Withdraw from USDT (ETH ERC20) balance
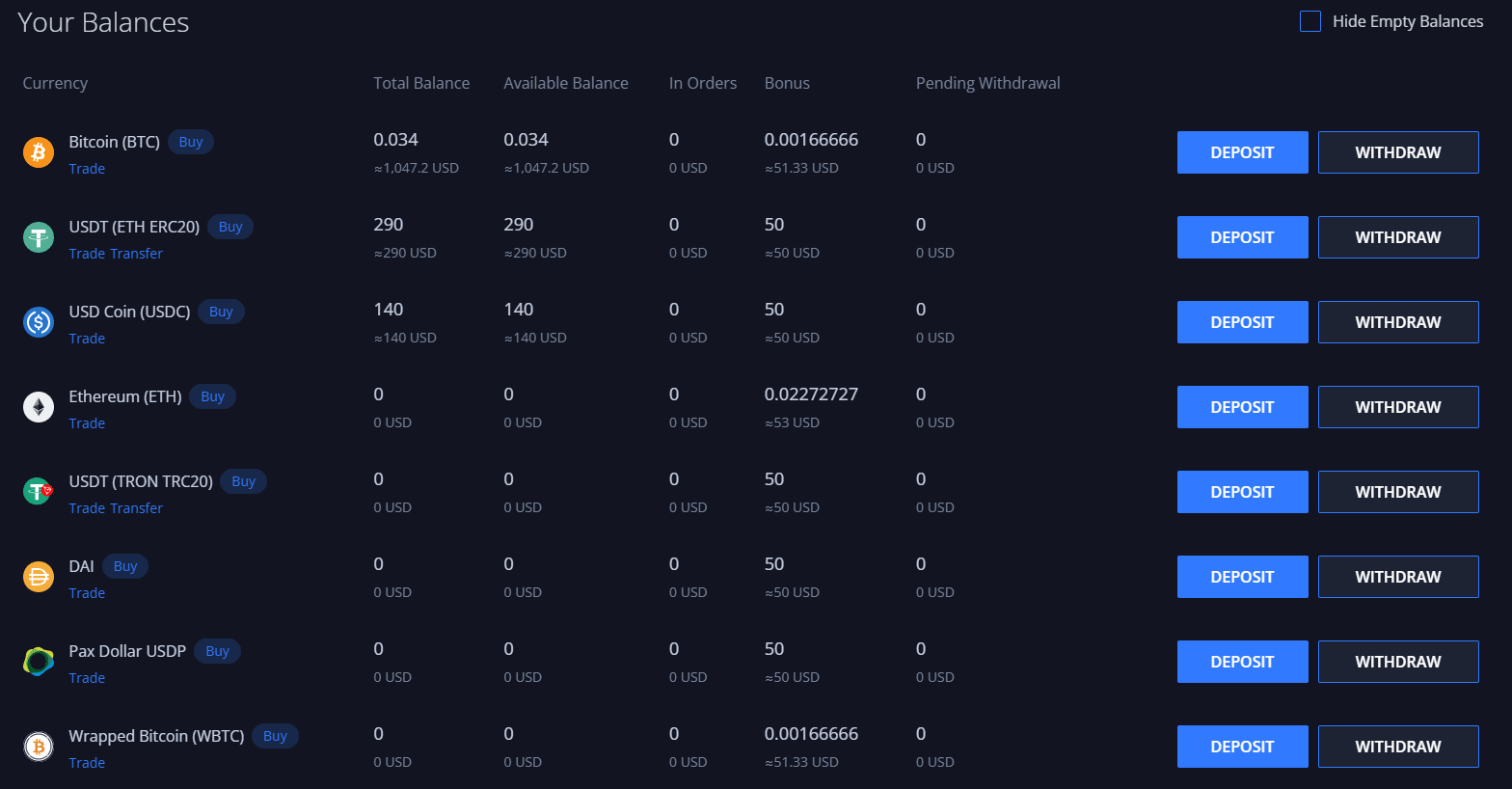1512x789 pixels. pyautogui.click(x=1397, y=237)
